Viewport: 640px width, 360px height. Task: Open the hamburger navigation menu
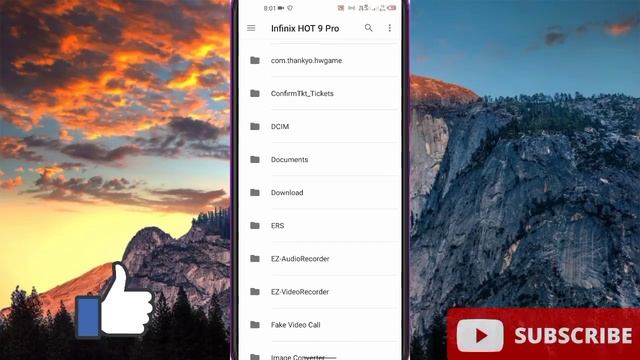coord(251,28)
